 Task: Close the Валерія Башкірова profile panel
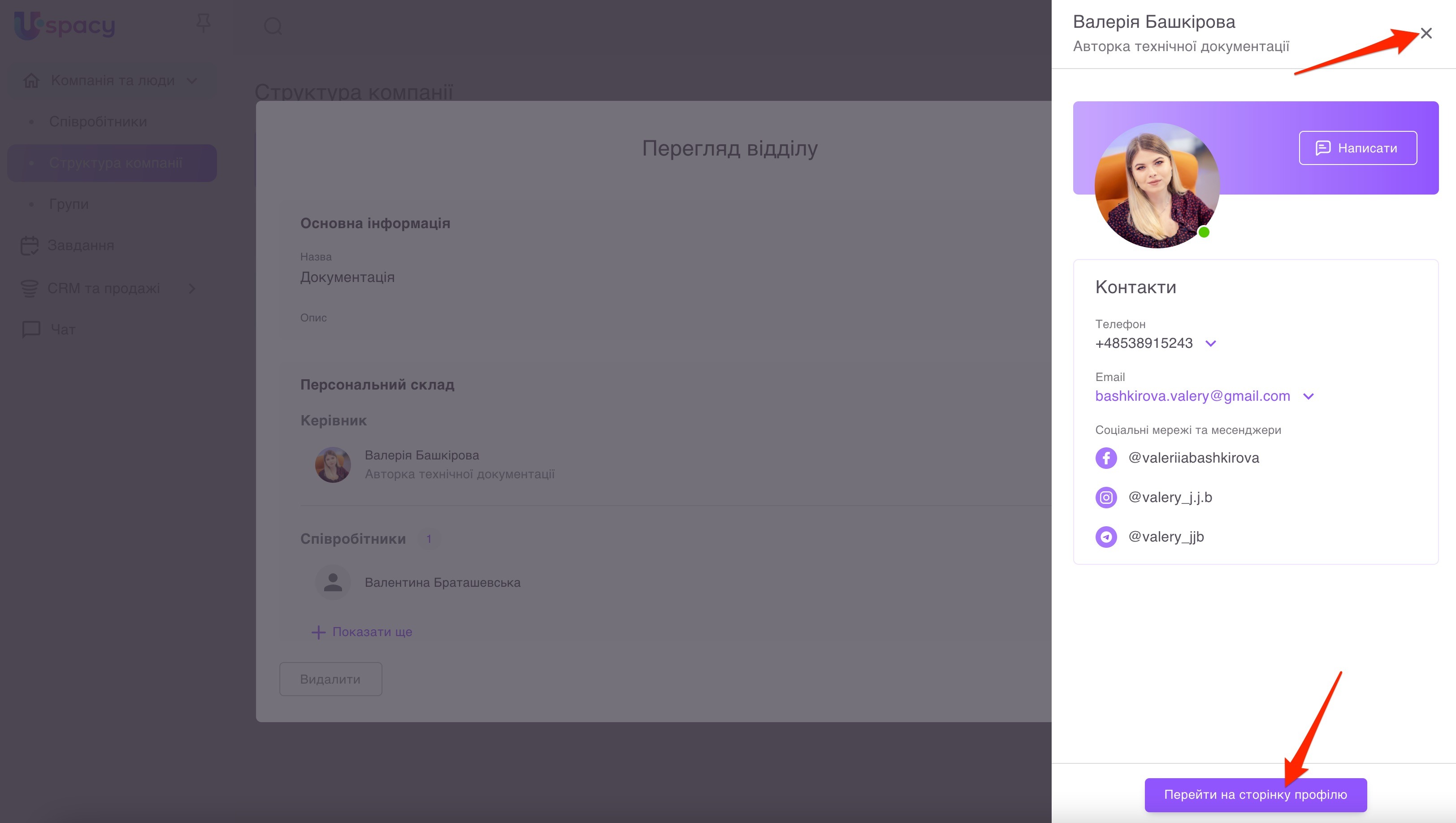tap(1426, 33)
